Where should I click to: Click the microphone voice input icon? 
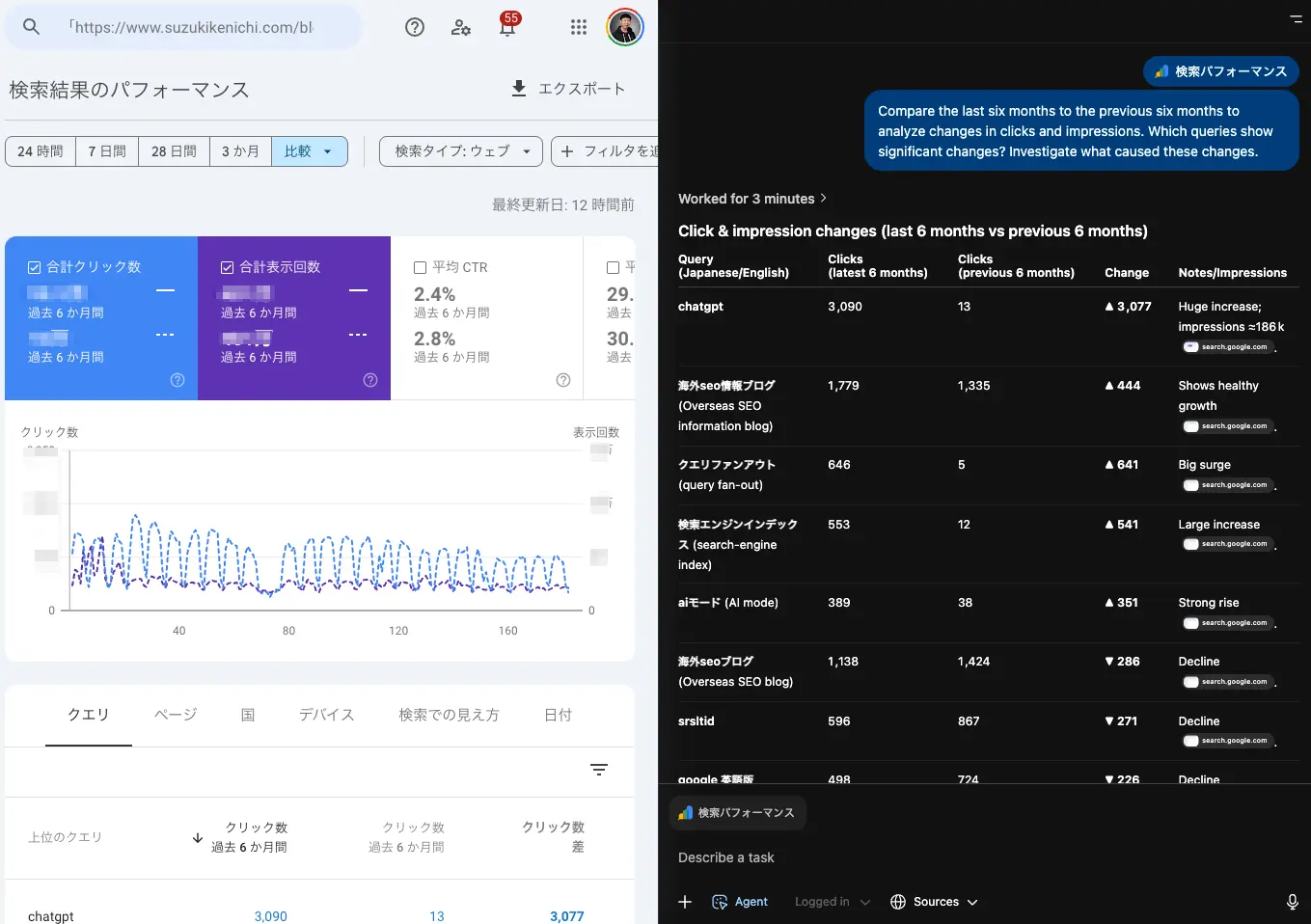click(x=1292, y=902)
